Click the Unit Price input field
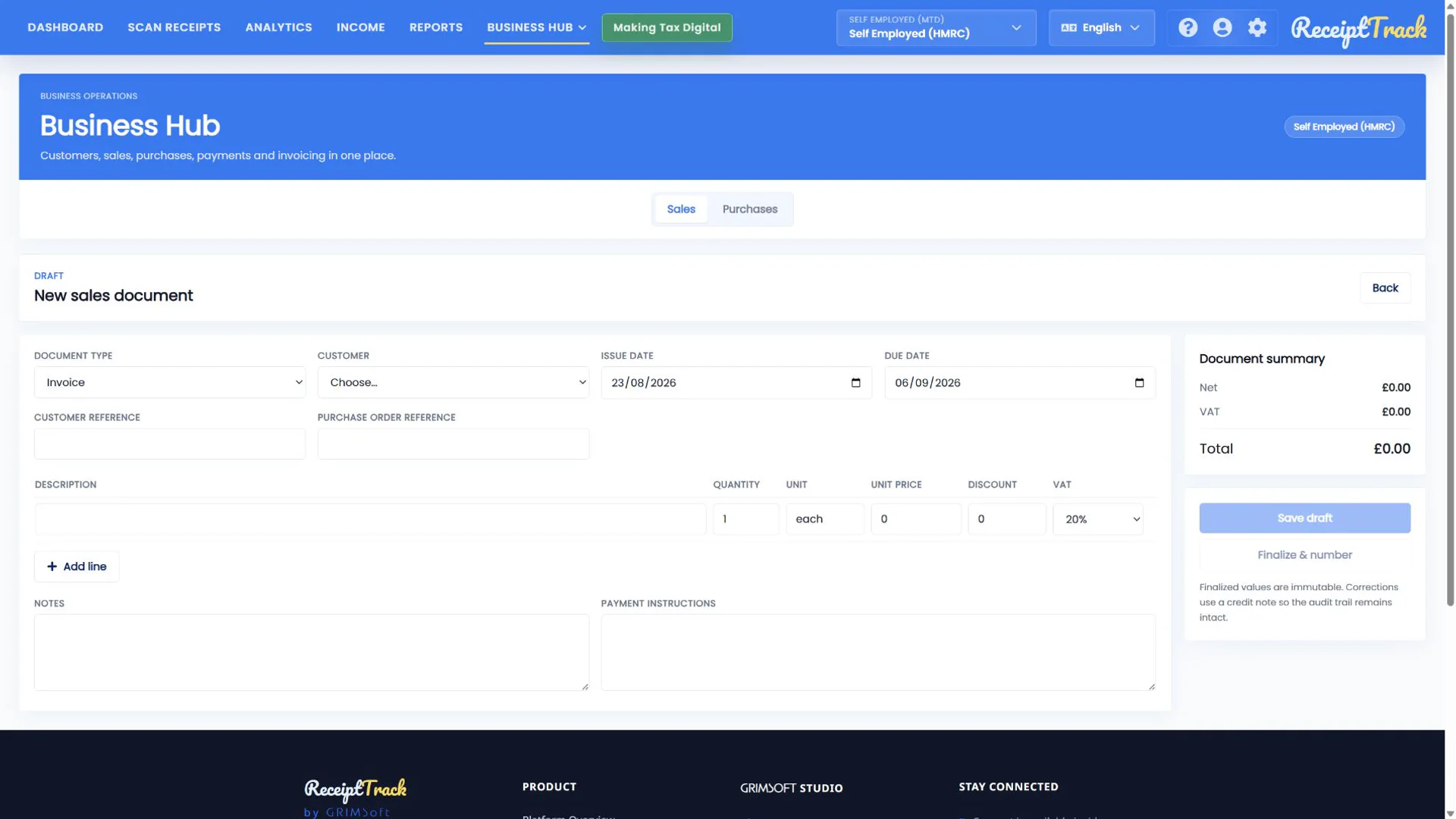This screenshot has height=819, width=1456. (x=916, y=519)
